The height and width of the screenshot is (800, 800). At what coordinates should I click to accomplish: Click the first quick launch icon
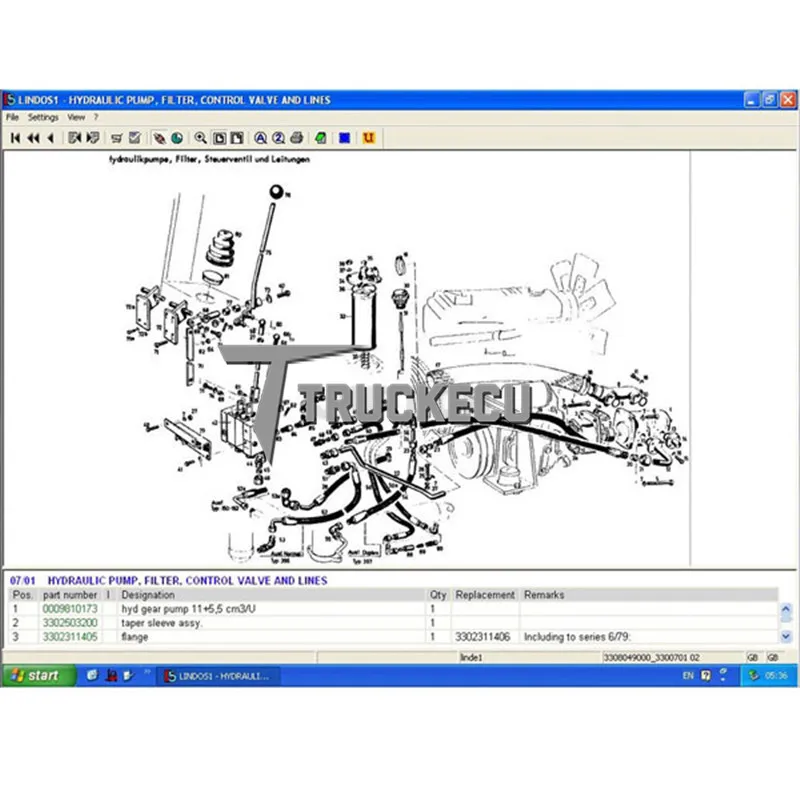92,676
